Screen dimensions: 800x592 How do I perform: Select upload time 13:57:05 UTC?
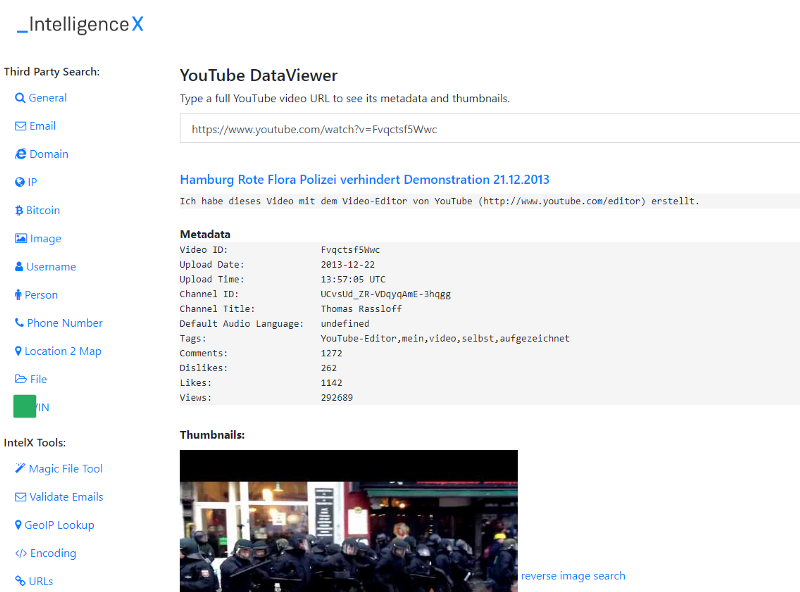tap(353, 280)
